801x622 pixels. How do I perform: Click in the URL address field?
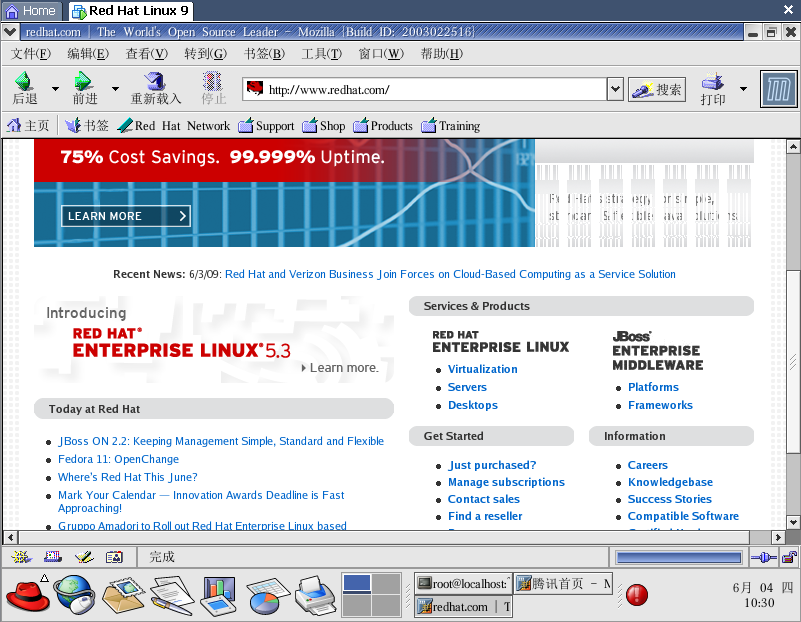(x=424, y=90)
